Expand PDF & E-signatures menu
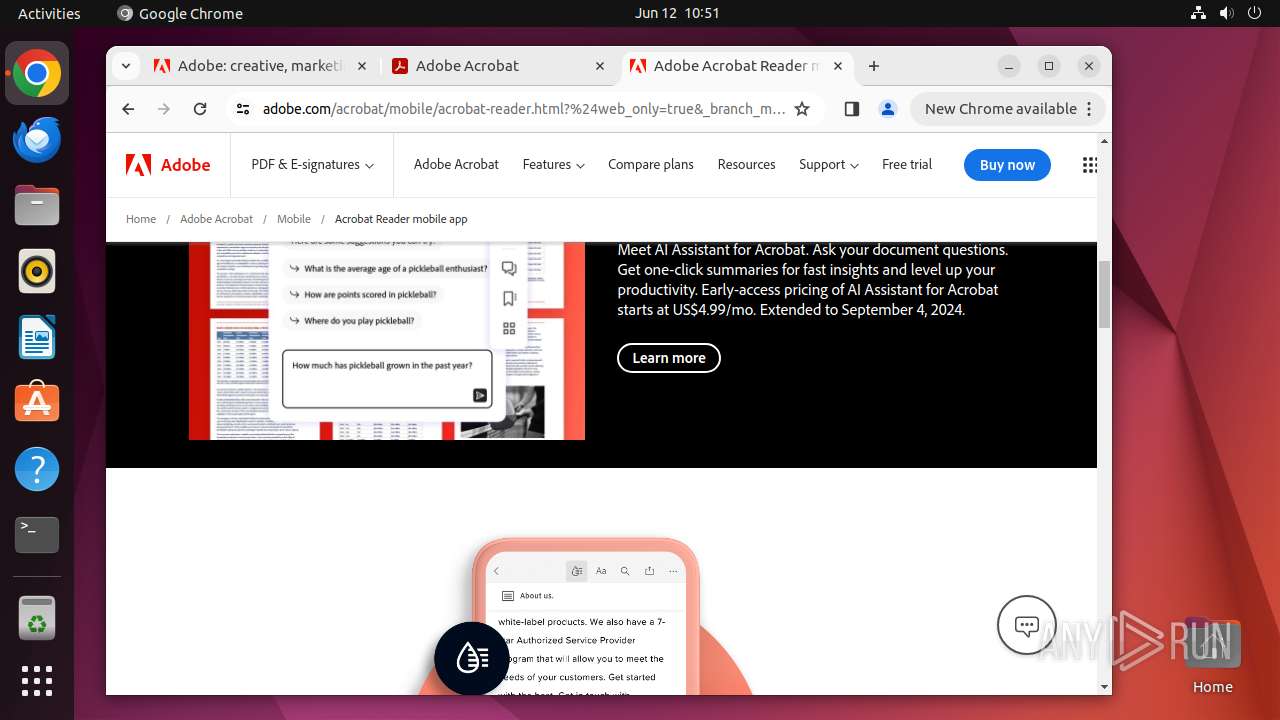1280x720 pixels. click(x=312, y=165)
